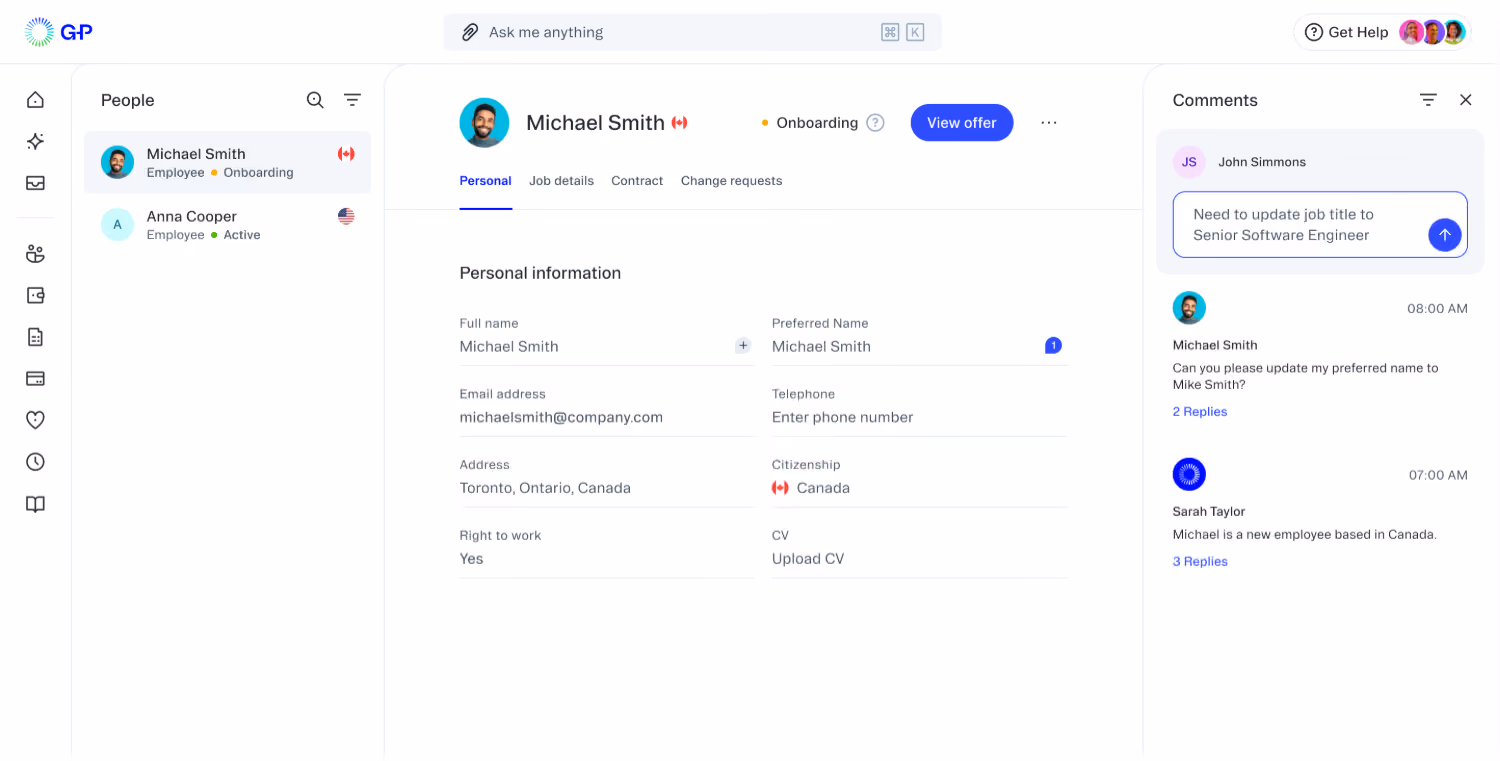Click the 07:00 AM comment timestamp
Image resolution: width=1500 pixels, height=761 pixels.
point(1438,475)
